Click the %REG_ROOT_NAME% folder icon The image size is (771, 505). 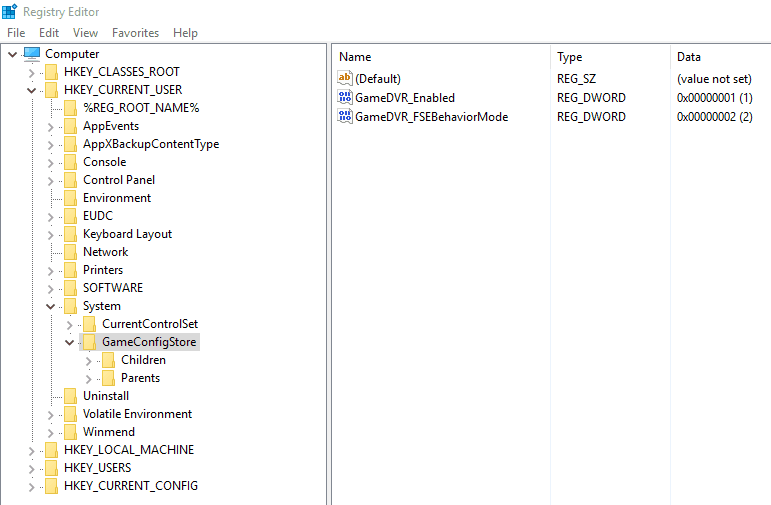[71, 108]
